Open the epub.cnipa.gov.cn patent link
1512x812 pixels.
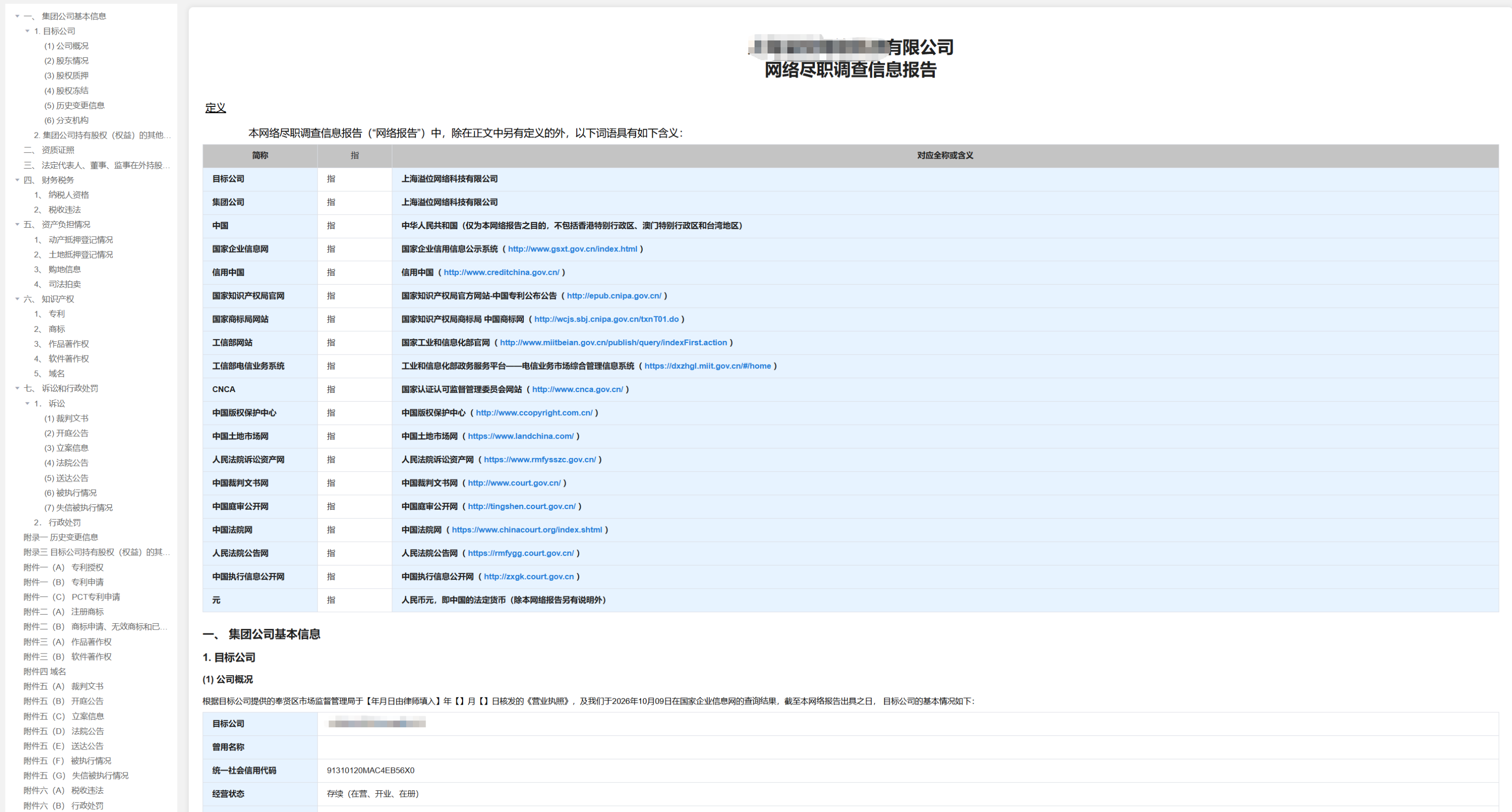pyautogui.click(x=614, y=296)
